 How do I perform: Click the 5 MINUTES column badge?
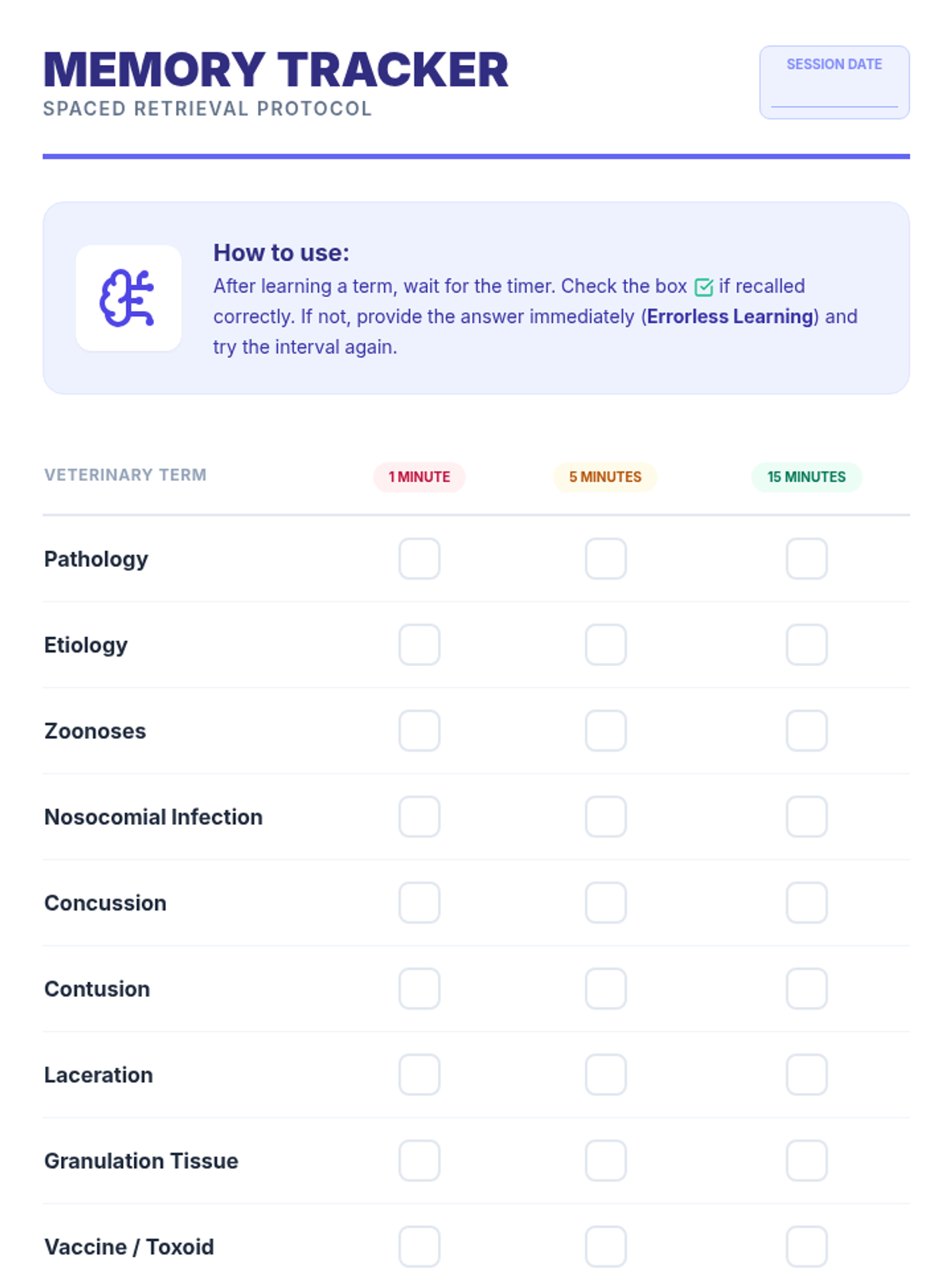coord(605,477)
